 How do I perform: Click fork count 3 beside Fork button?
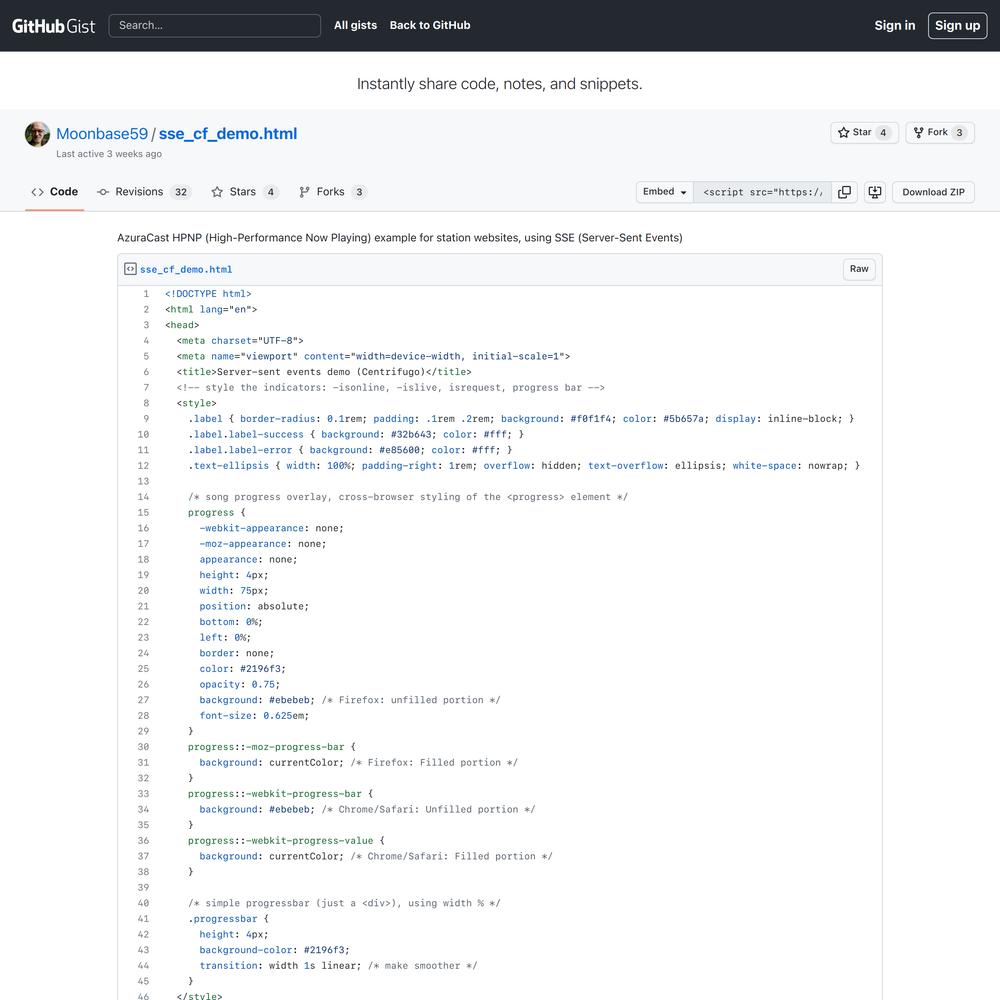959,133
